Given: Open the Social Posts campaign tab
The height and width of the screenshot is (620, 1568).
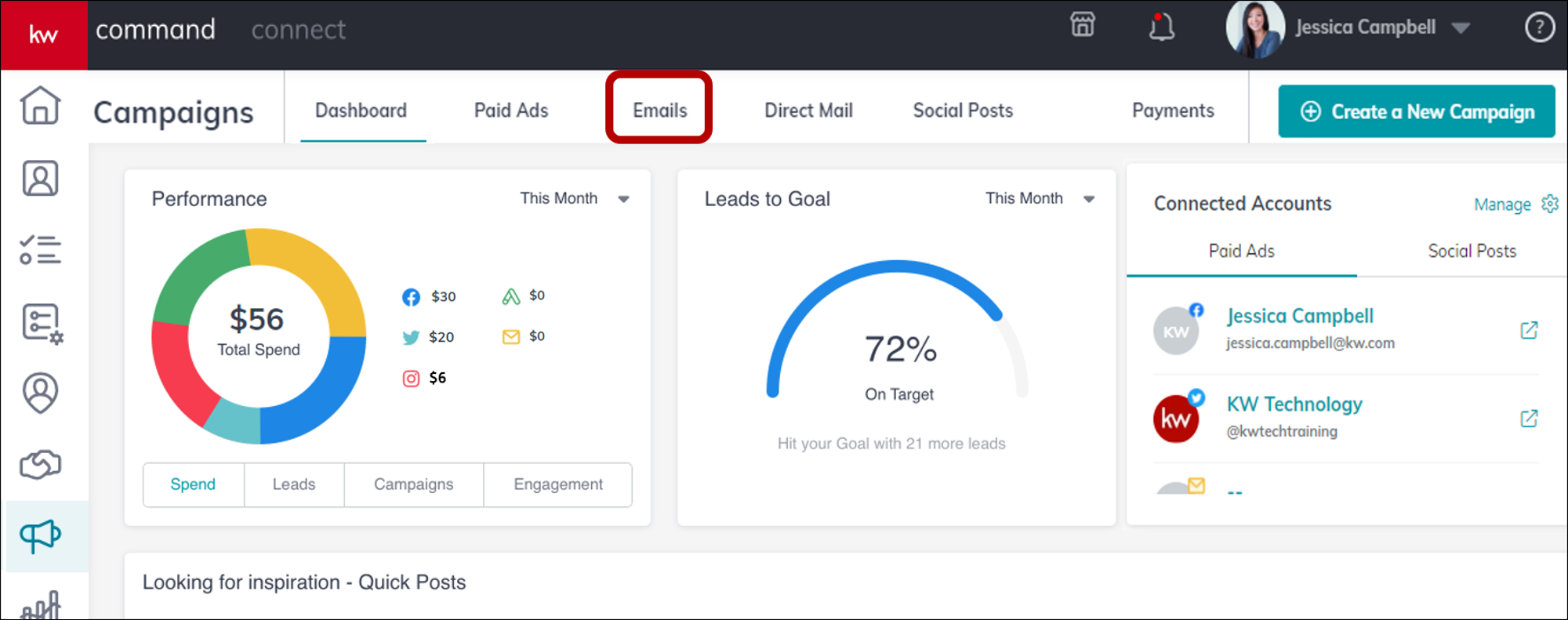Looking at the screenshot, I should [x=963, y=111].
